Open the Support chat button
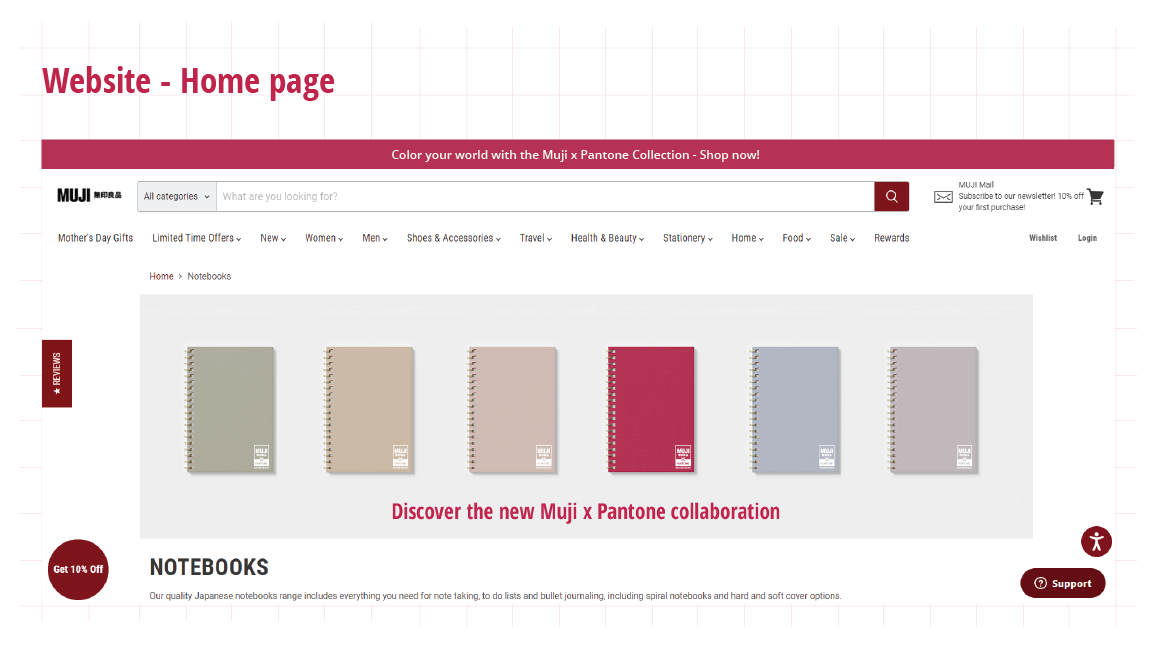The image size is (1152, 648). point(1062,583)
